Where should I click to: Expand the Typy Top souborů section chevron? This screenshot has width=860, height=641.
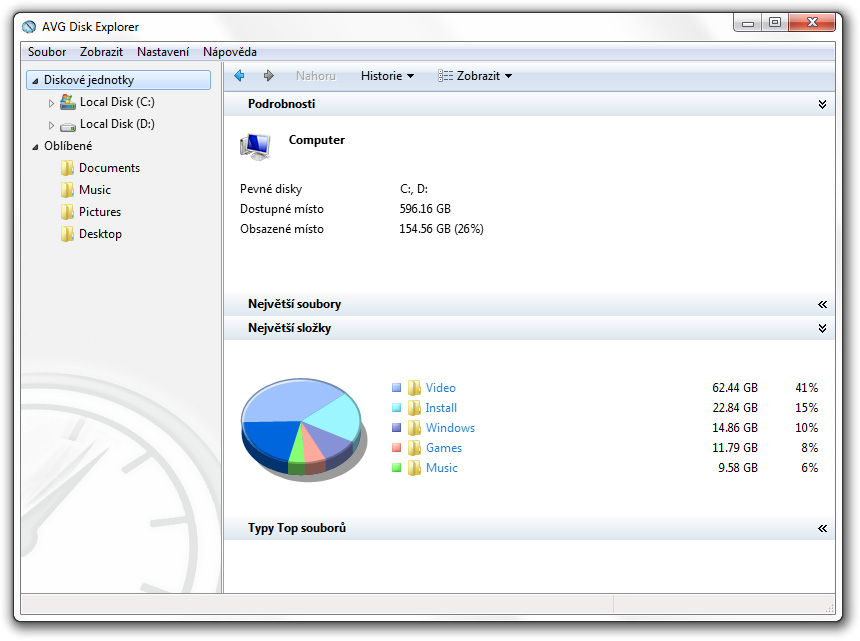[x=822, y=529]
